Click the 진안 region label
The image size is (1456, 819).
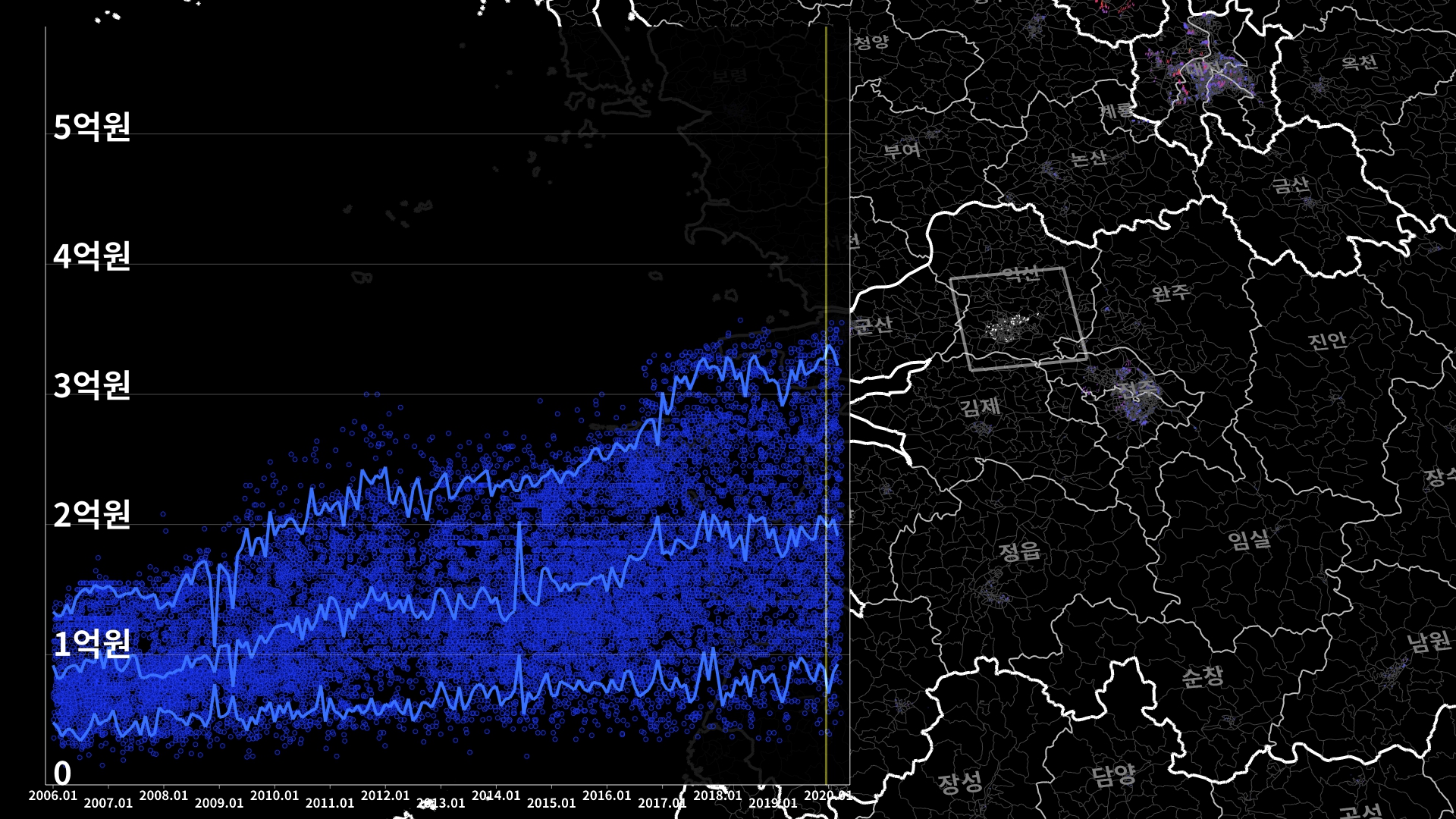coord(1327,340)
